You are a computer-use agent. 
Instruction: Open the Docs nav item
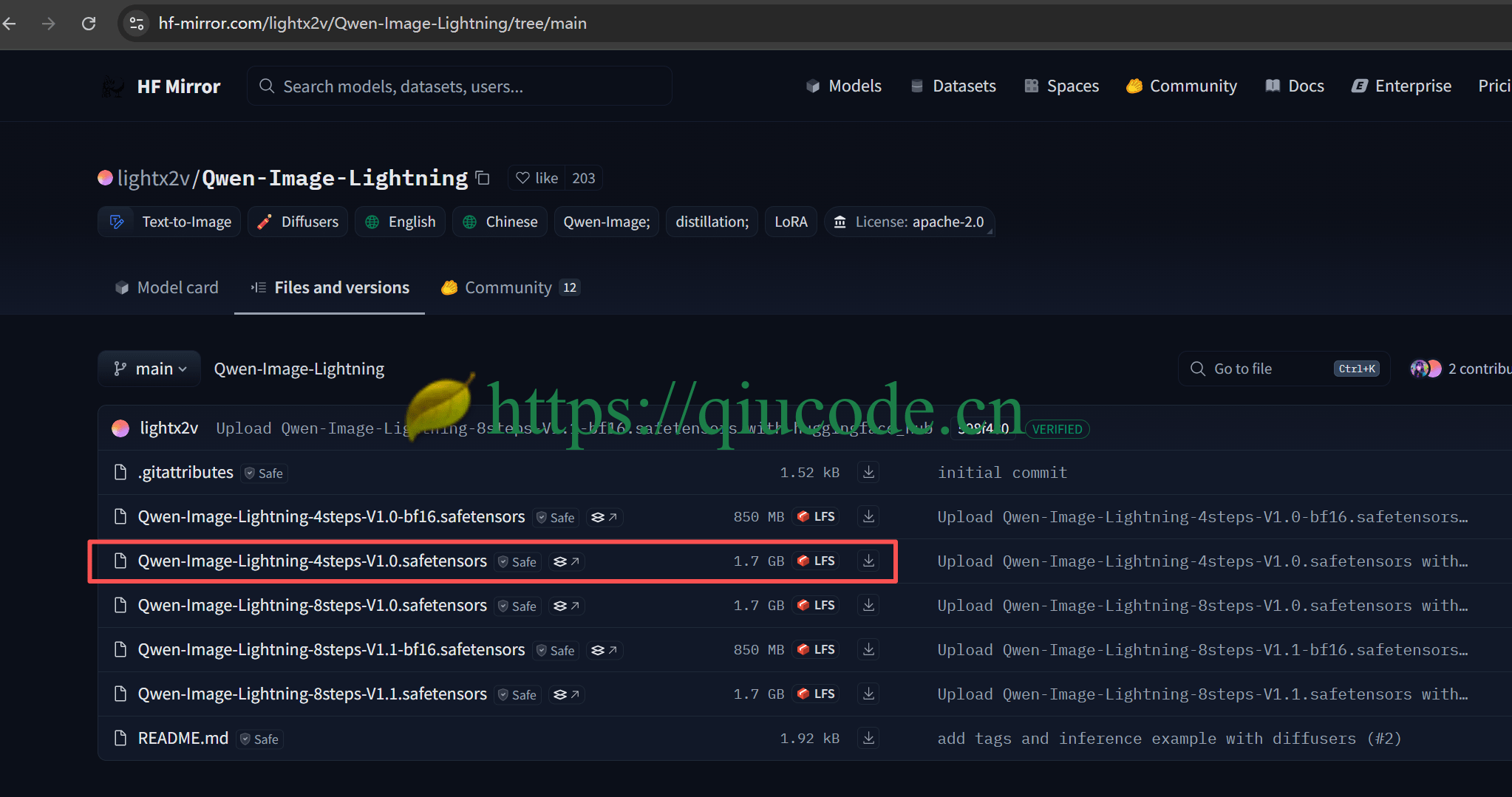click(1295, 86)
